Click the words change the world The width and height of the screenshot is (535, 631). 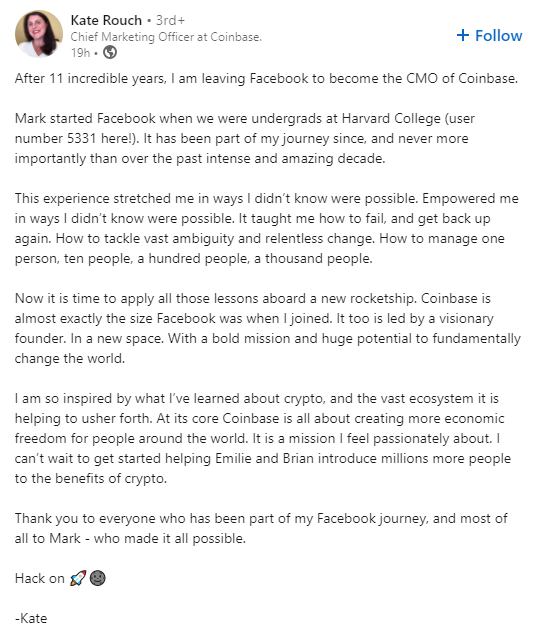click(x=70, y=358)
